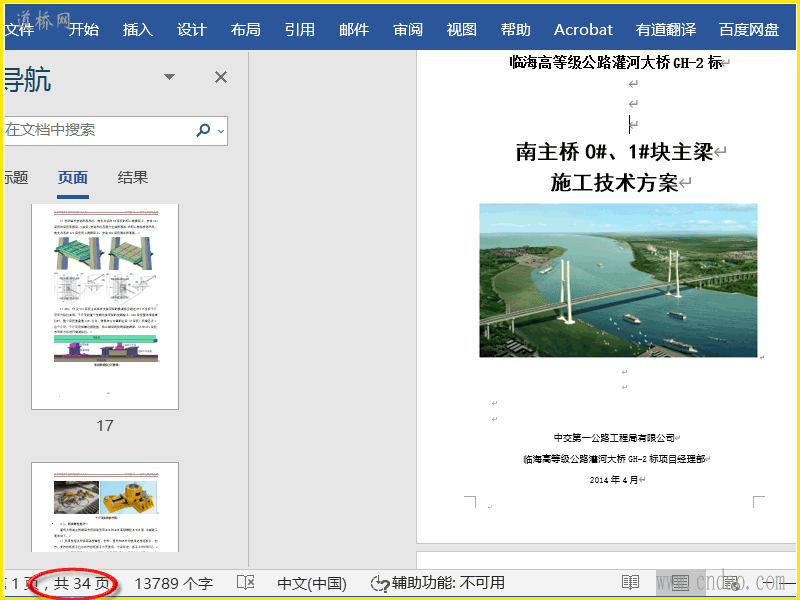800x600 pixels.
Task: Open the 审阅 ribbon tab
Action: (x=408, y=29)
